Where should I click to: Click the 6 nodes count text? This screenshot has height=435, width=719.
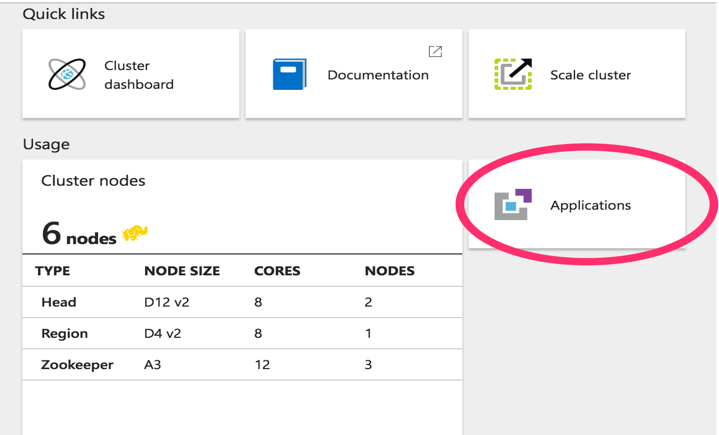pos(78,235)
